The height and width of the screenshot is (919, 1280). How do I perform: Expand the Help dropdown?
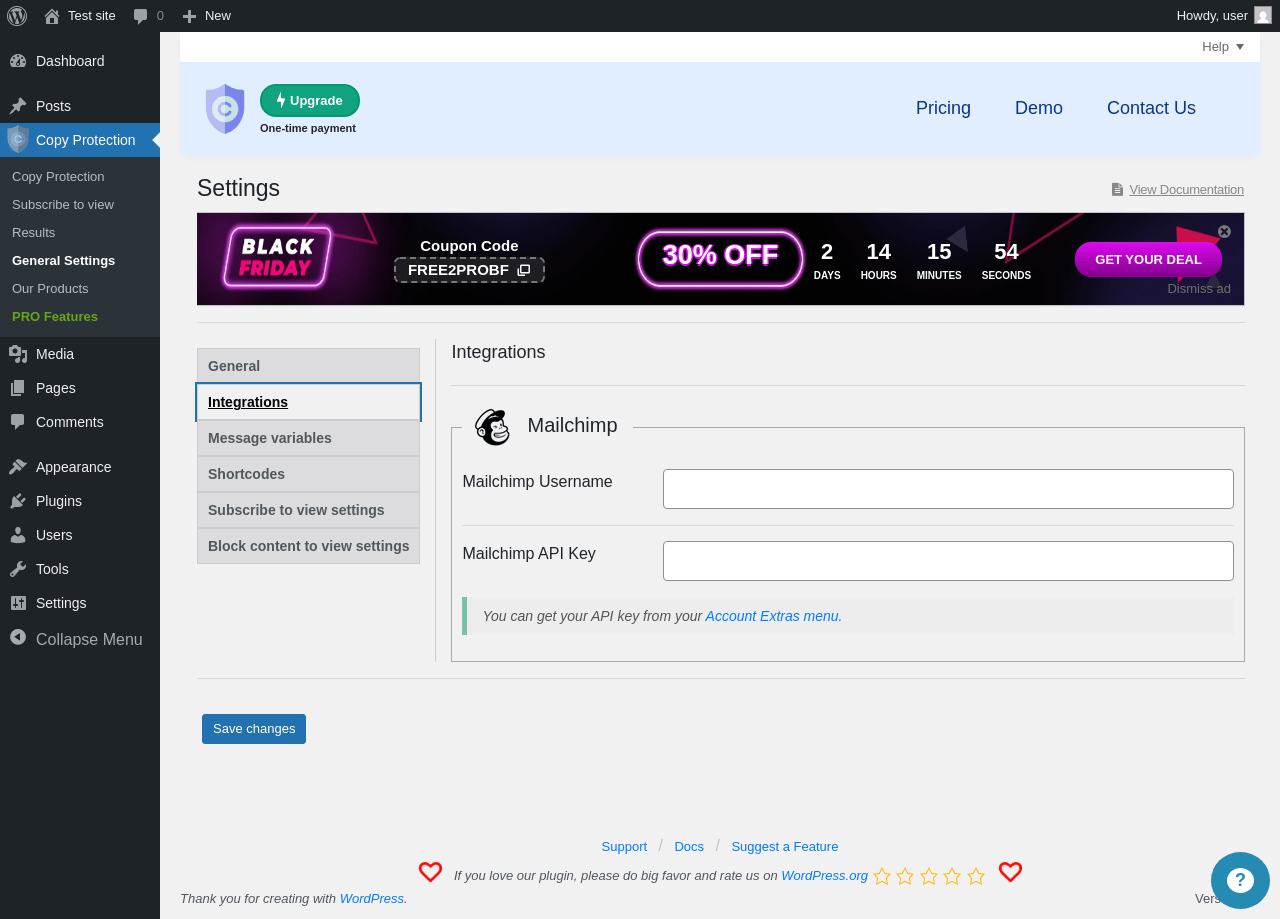[x=1223, y=47]
